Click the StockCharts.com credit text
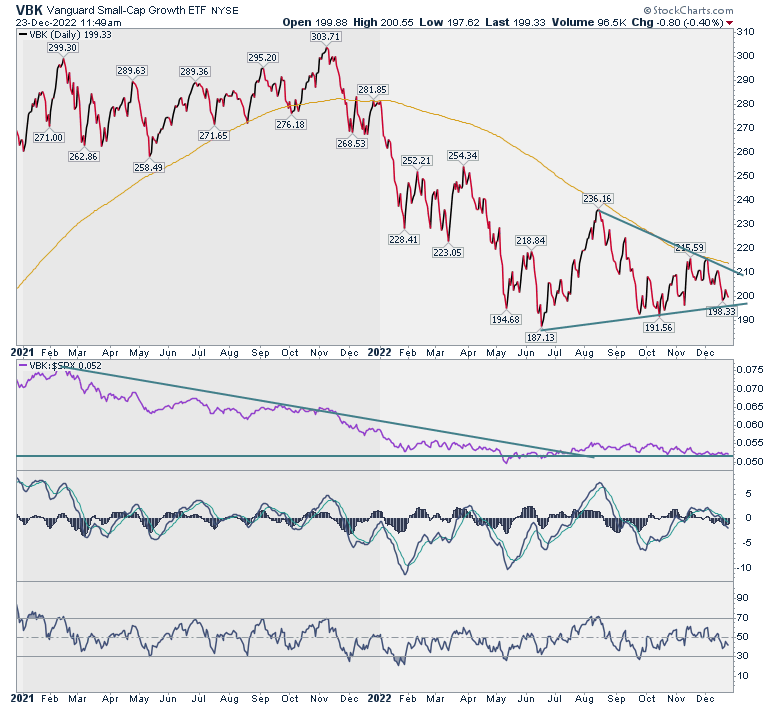This screenshot has width=780, height=707. [688, 10]
